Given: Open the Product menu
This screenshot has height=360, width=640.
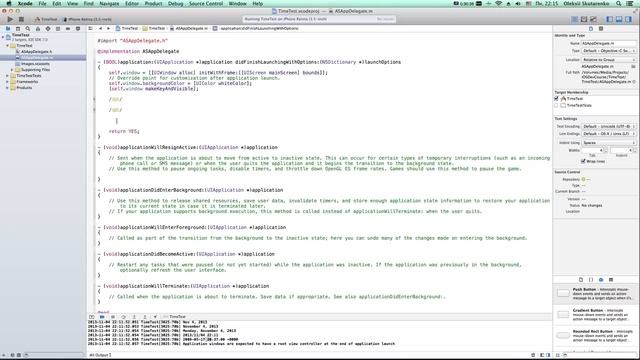Looking at the screenshot, I should [x=153, y=3].
